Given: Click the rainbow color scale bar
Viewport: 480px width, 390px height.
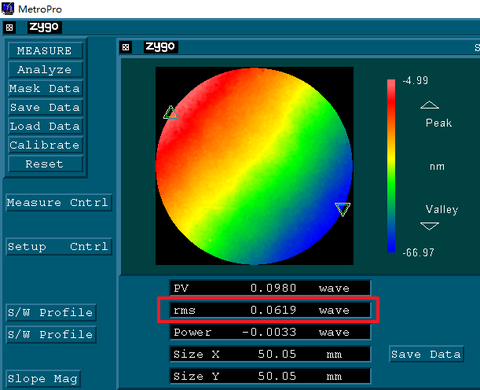Looking at the screenshot, I should [391, 166].
